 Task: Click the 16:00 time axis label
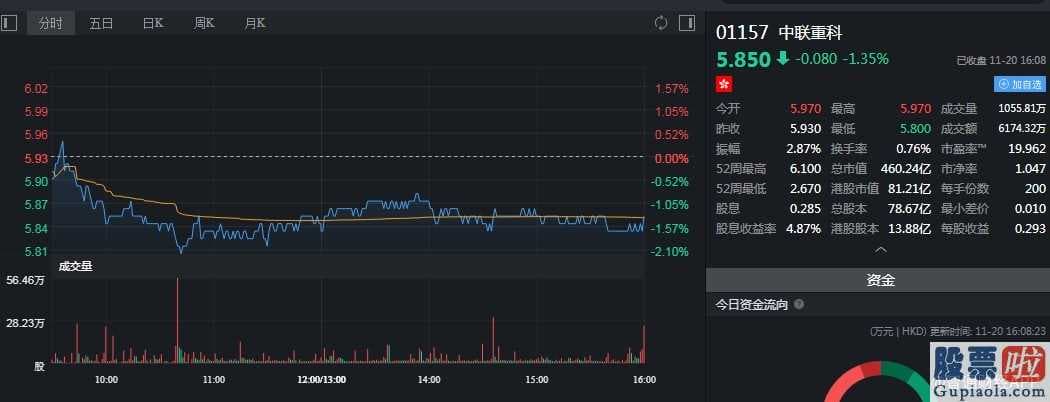(644, 379)
